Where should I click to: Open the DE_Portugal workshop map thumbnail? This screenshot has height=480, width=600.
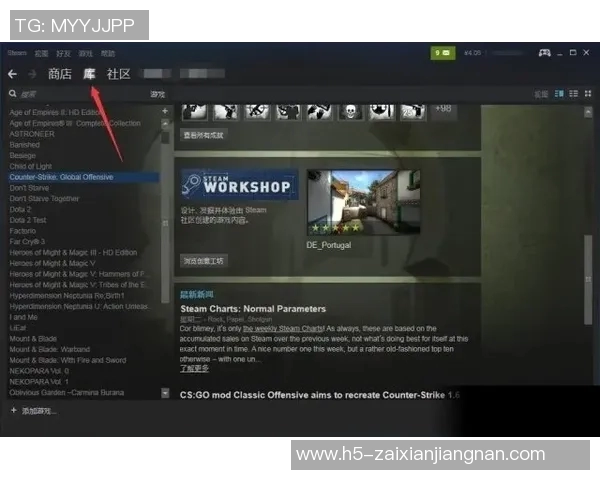coord(349,201)
